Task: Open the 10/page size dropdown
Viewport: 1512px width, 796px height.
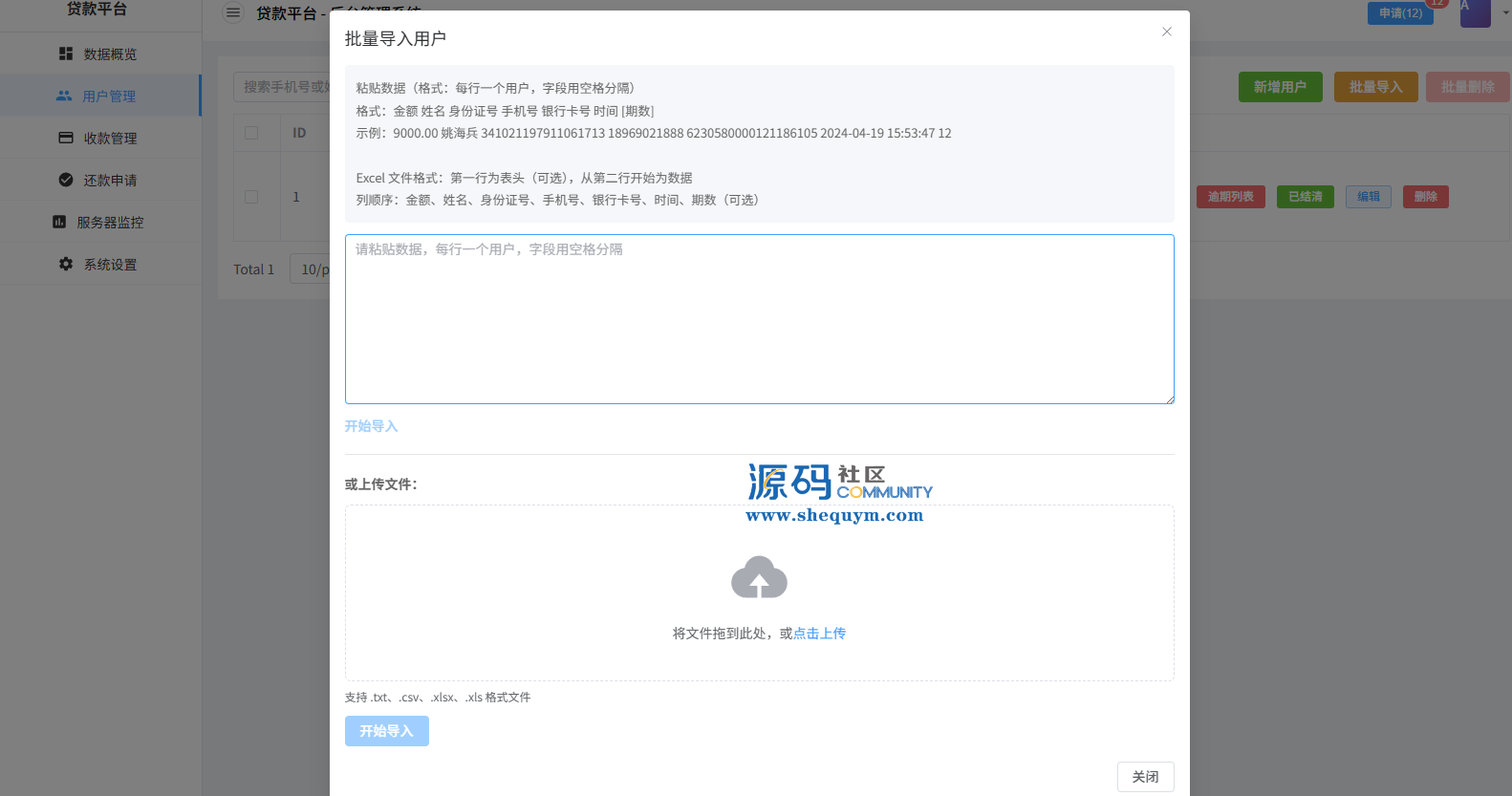Action: point(313,269)
